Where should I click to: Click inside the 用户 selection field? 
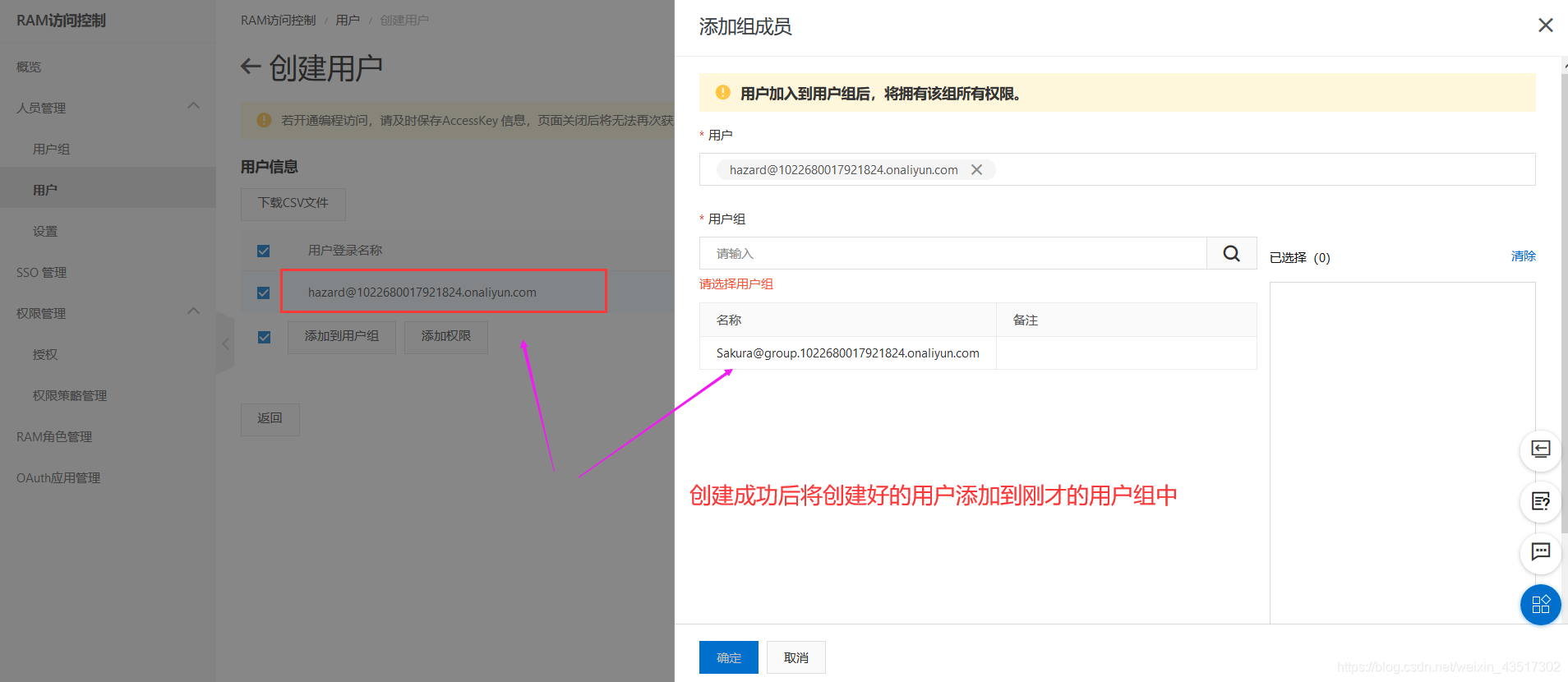pos(1117,169)
